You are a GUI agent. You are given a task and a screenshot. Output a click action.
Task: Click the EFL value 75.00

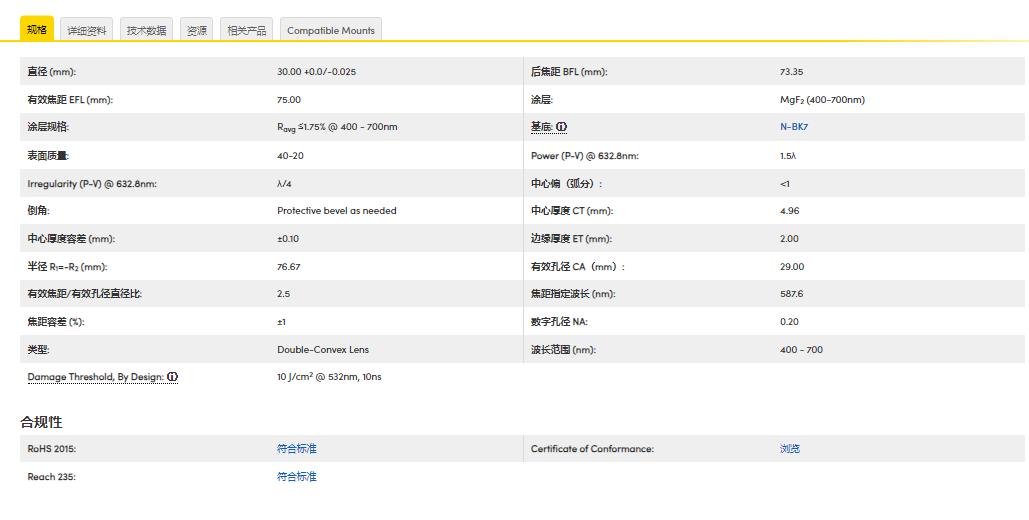pos(289,100)
